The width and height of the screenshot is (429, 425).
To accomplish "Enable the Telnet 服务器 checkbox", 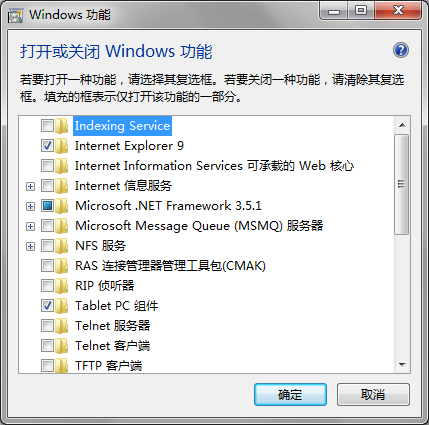I will point(47,326).
